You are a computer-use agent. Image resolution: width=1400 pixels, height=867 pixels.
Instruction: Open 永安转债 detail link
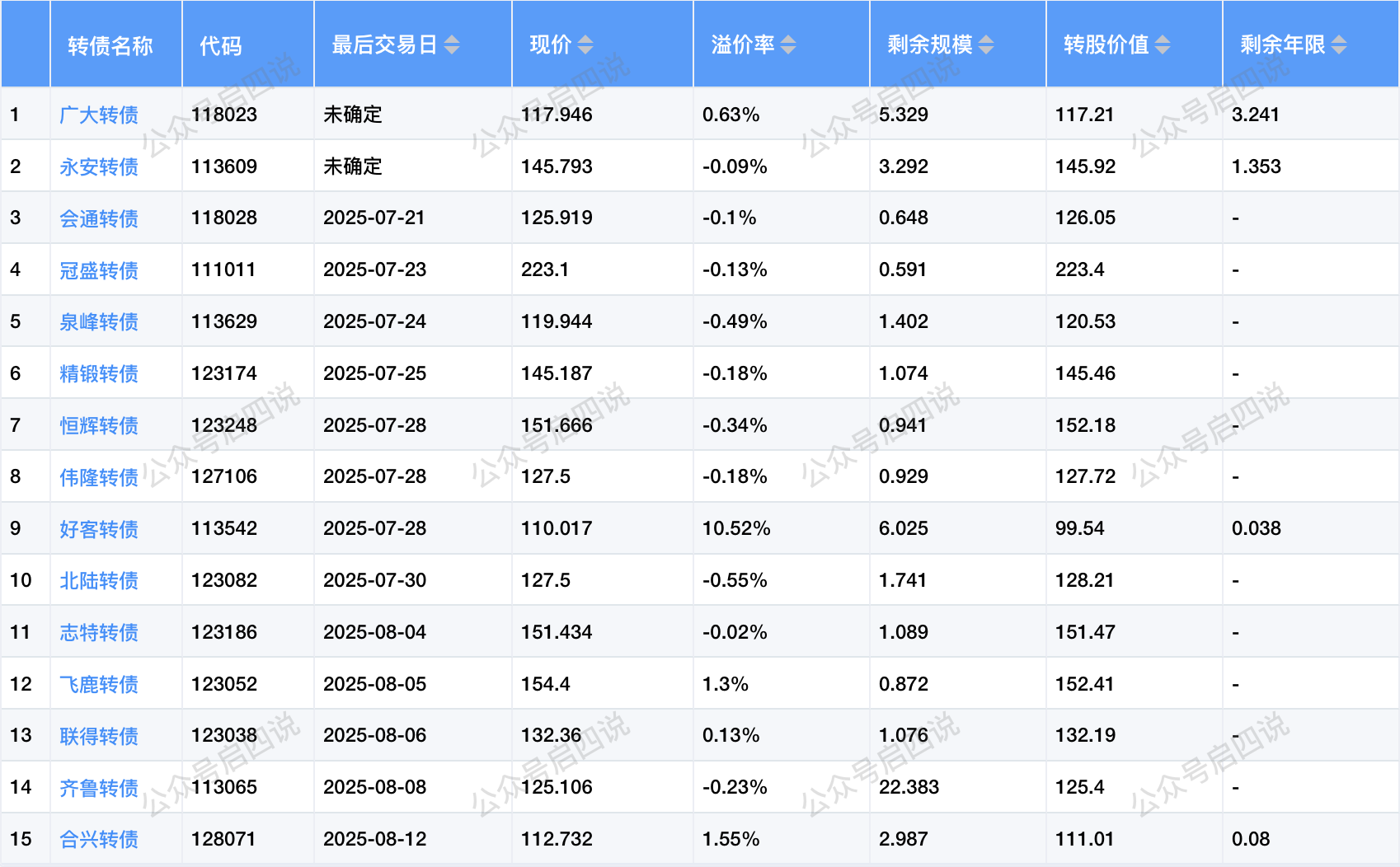point(99,166)
